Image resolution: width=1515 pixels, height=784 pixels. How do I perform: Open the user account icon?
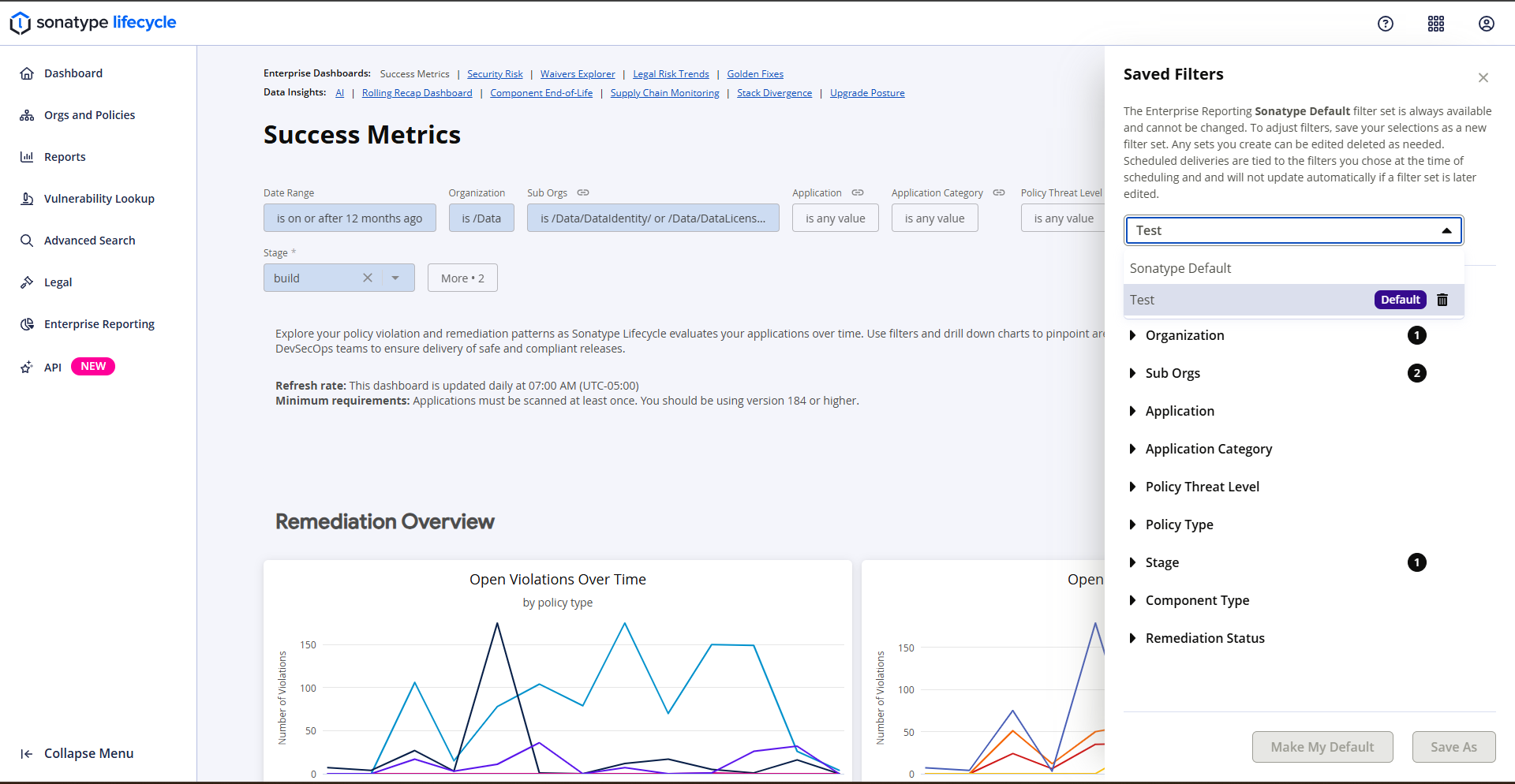pyautogui.click(x=1487, y=24)
